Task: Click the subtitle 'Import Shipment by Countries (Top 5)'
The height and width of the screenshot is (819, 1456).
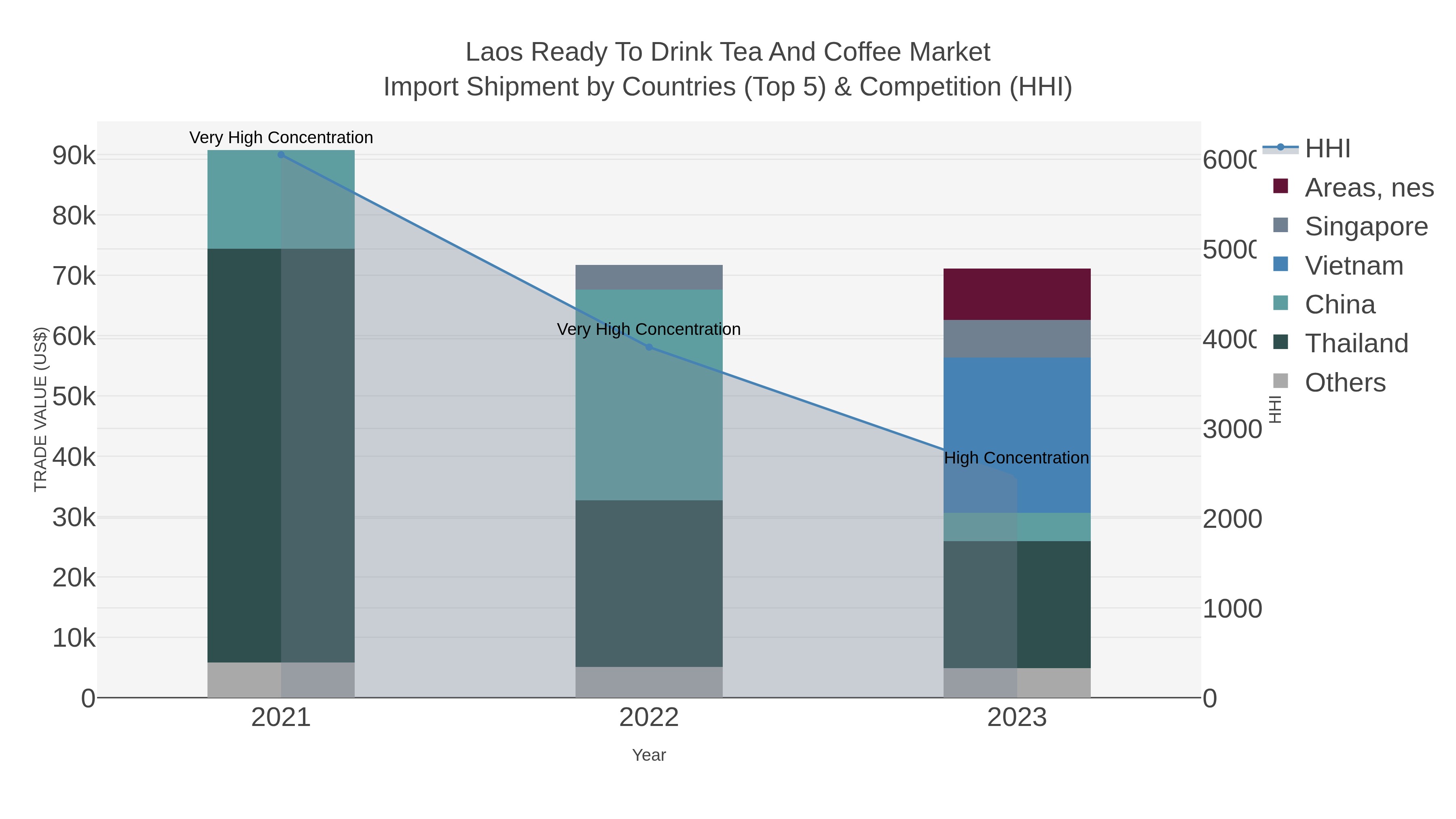Action: (x=605, y=87)
